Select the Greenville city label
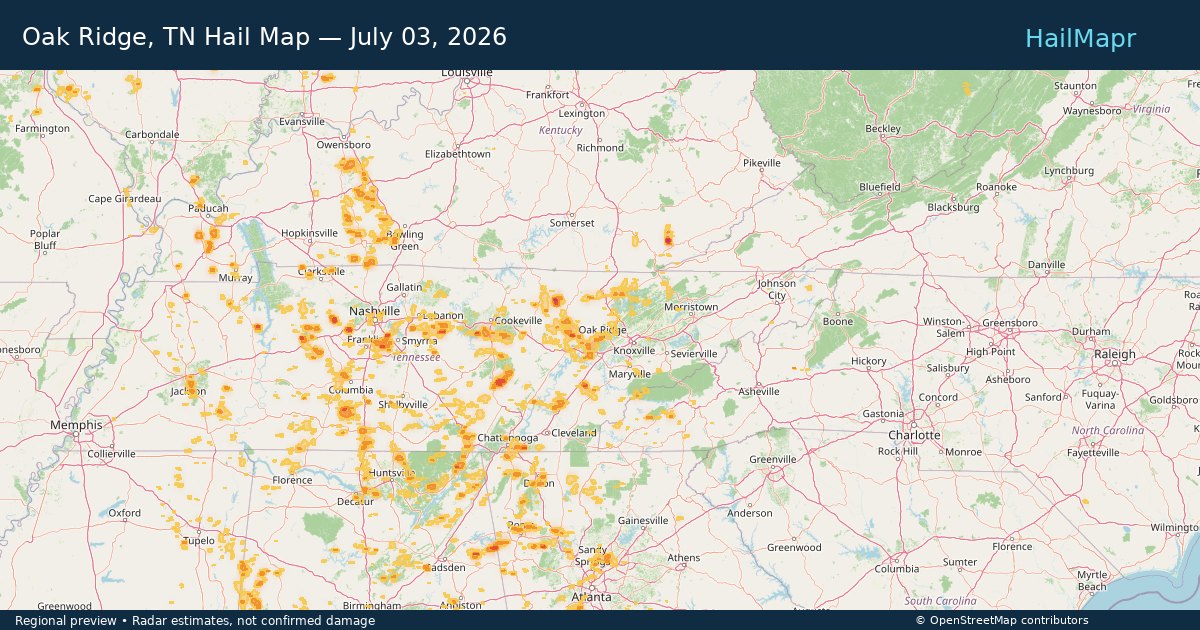Image resolution: width=1200 pixels, height=630 pixels. click(x=773, y=460)
